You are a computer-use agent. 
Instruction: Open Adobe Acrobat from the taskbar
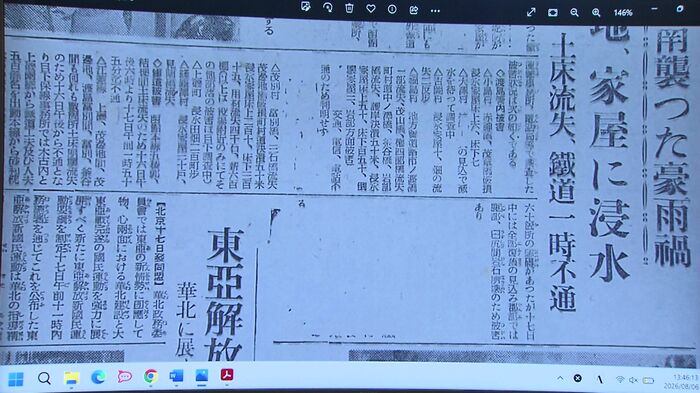227,375
